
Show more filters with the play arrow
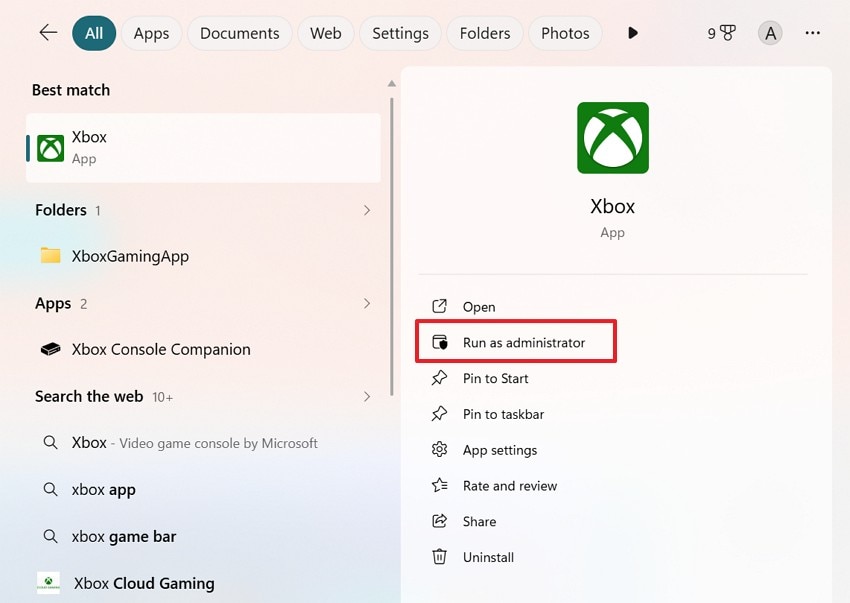[633, 33]
